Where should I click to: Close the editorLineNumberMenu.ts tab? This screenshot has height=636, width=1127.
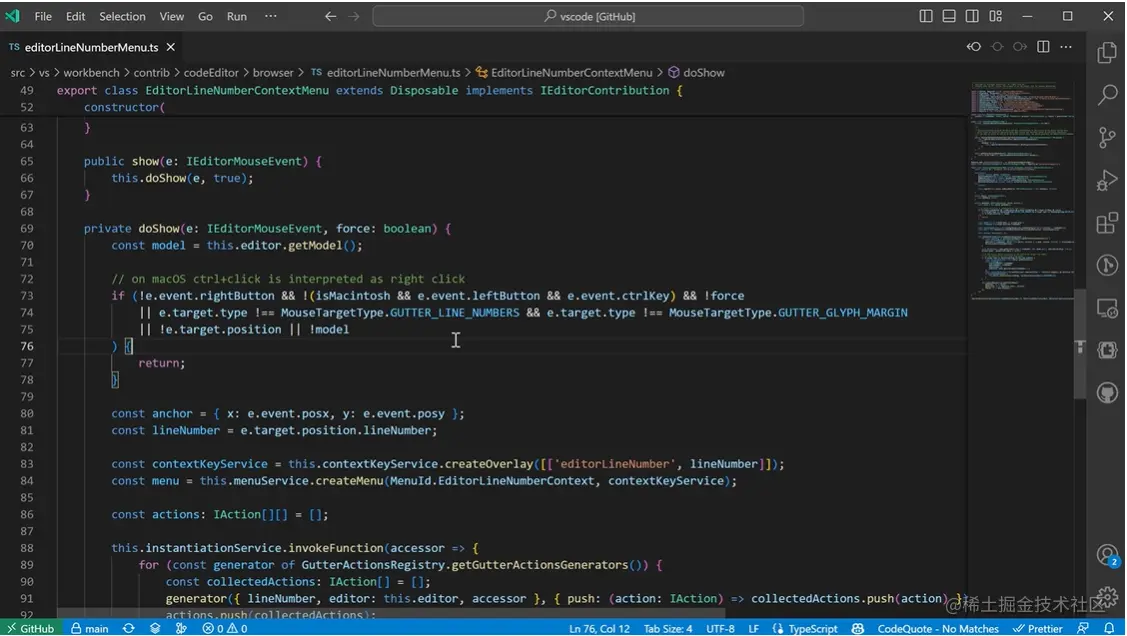[170, 47]
